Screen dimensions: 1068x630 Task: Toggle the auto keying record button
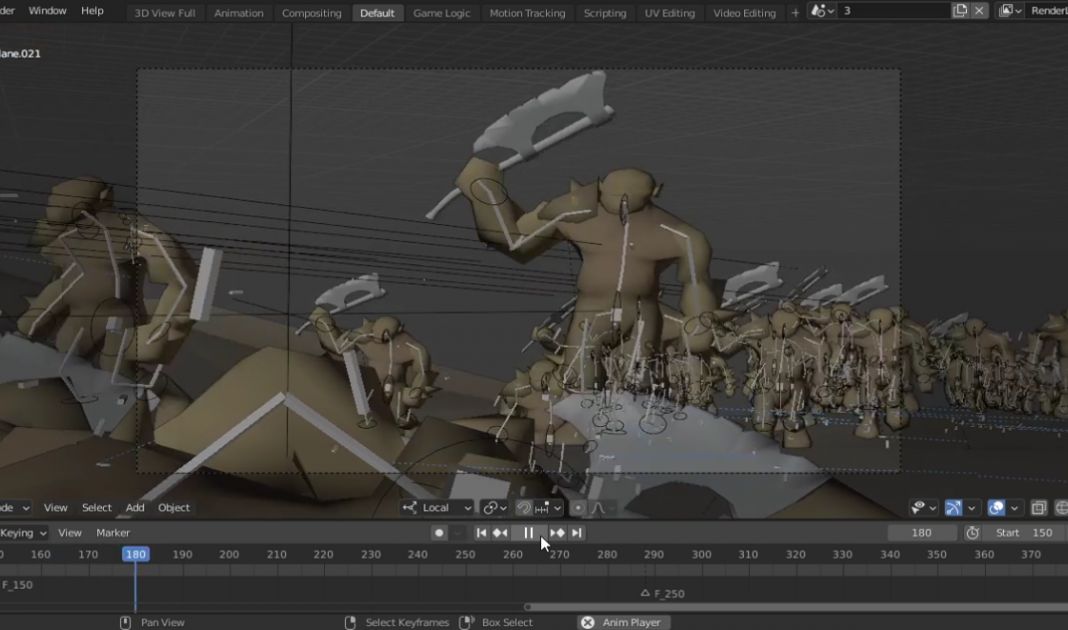coord(438,533)
